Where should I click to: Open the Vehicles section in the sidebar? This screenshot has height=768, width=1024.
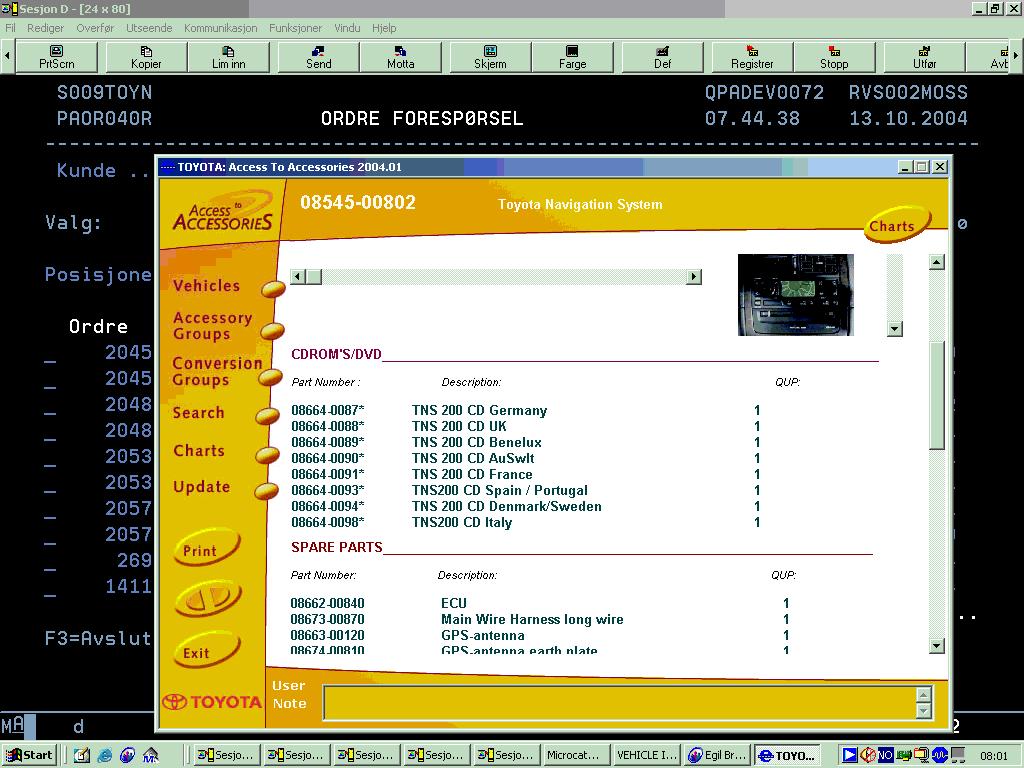click(208, 285)
